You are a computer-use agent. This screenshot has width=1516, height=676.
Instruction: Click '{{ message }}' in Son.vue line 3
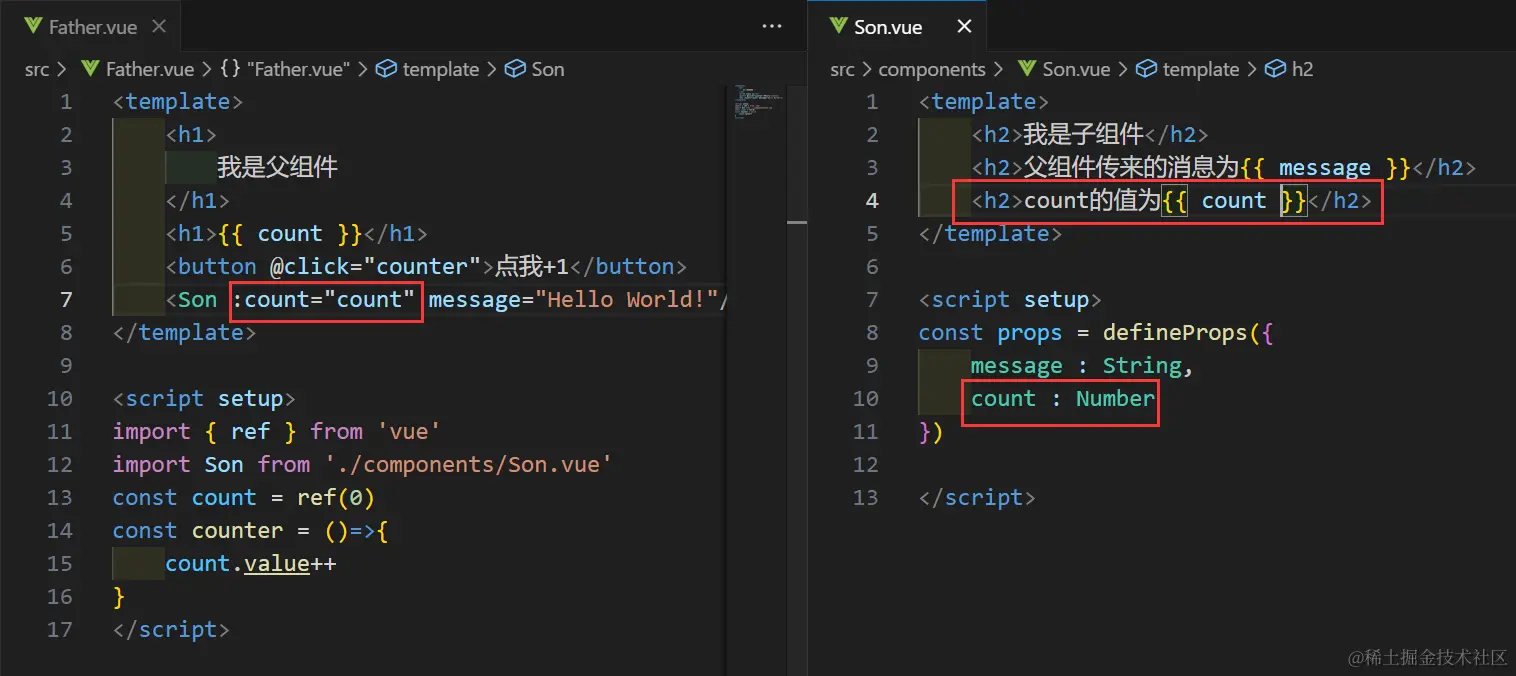tap(1325, 167)
